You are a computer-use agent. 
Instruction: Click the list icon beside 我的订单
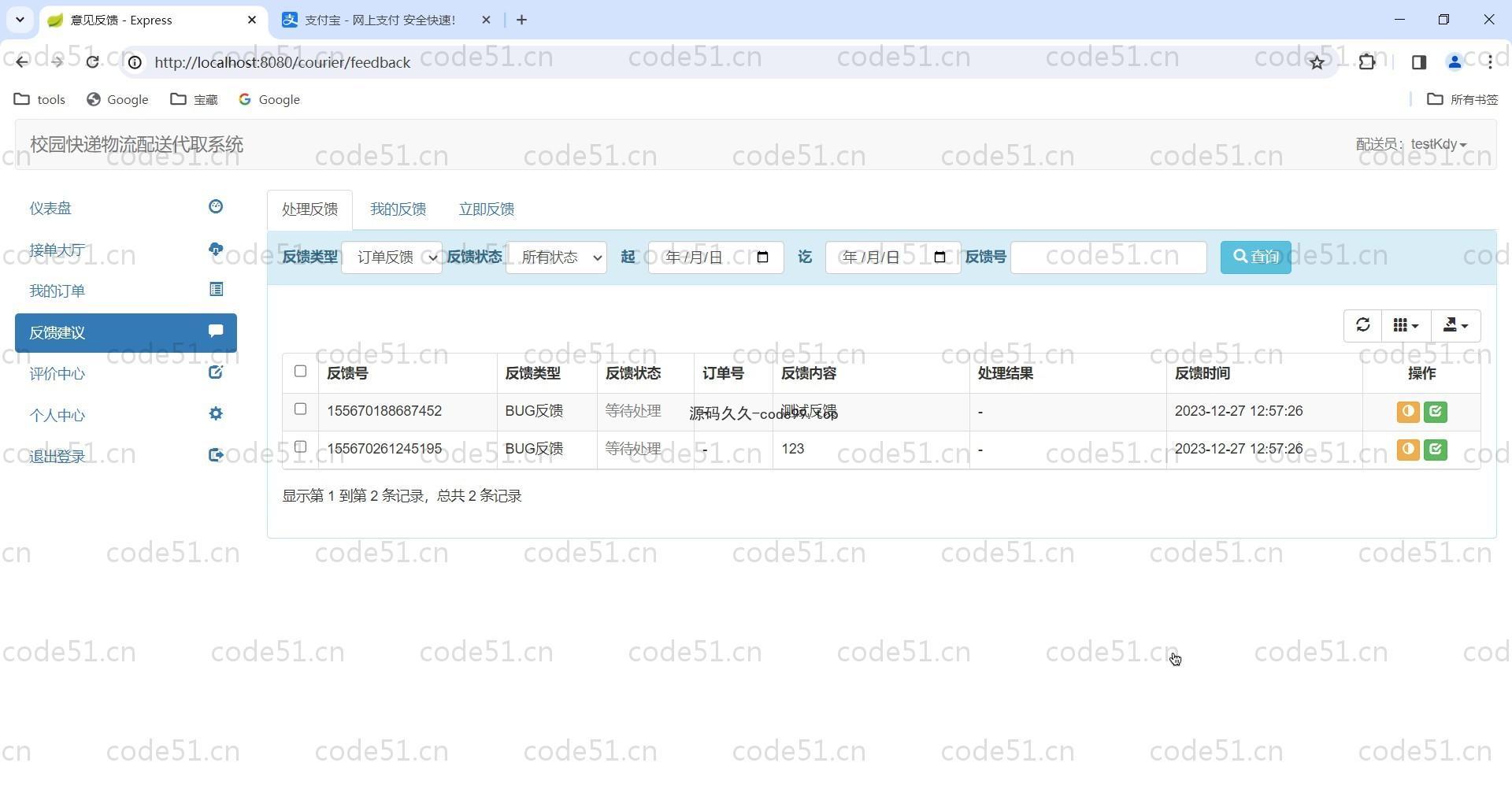click(x=216, y=290)
